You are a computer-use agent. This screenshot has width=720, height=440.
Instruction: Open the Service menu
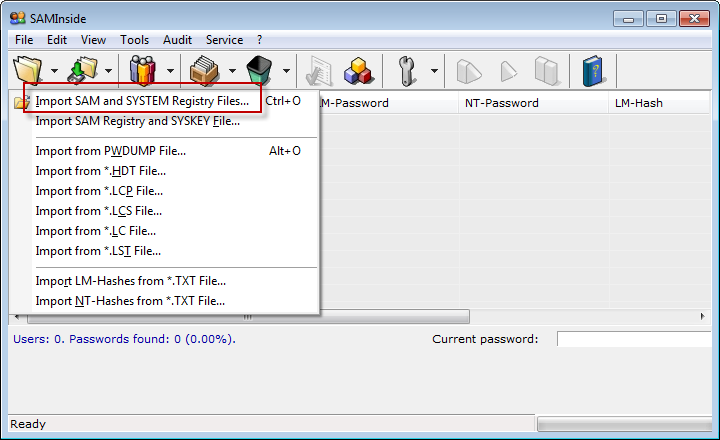pyautogui.click(x=225, y=40)
